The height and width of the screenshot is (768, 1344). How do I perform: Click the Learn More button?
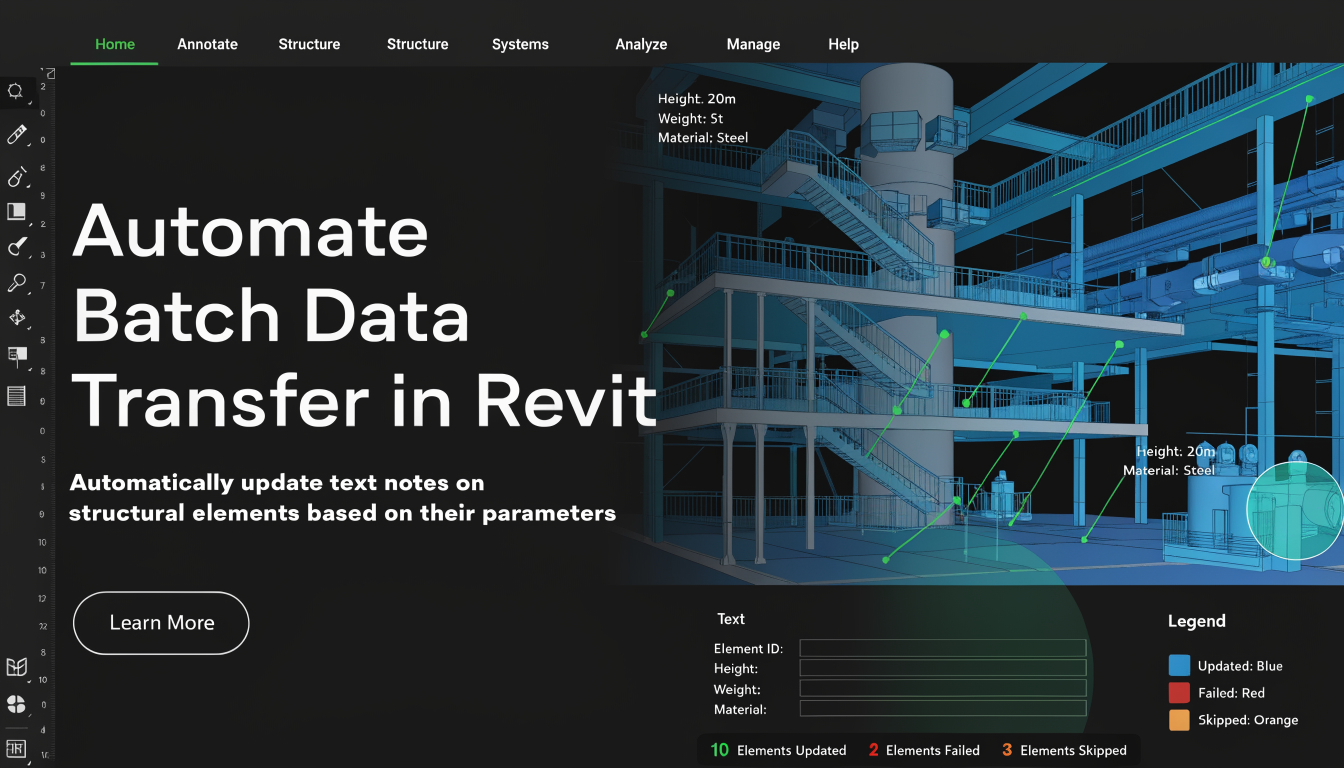[161, 623]
